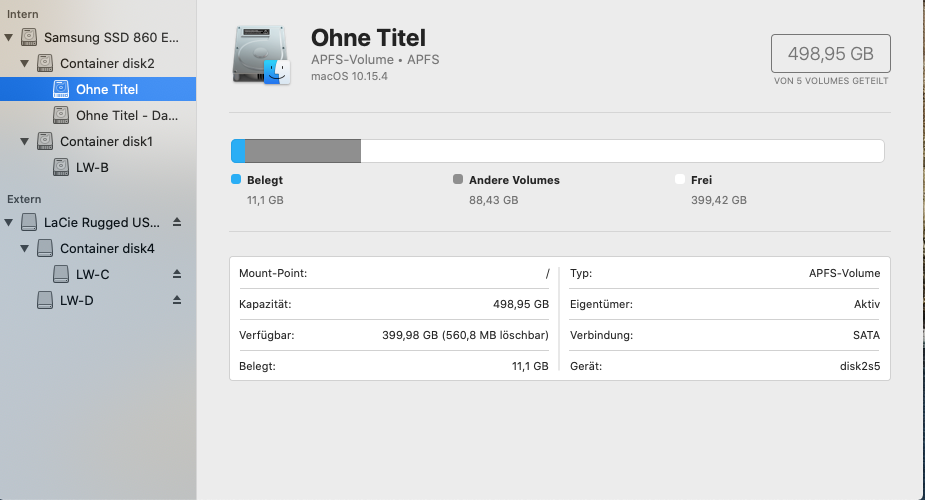Image resolution: width=925 pixels, height=500 pixels.
Task: Collapse the Samsung SSD 860 tree
Action: (x=9, y=38)
